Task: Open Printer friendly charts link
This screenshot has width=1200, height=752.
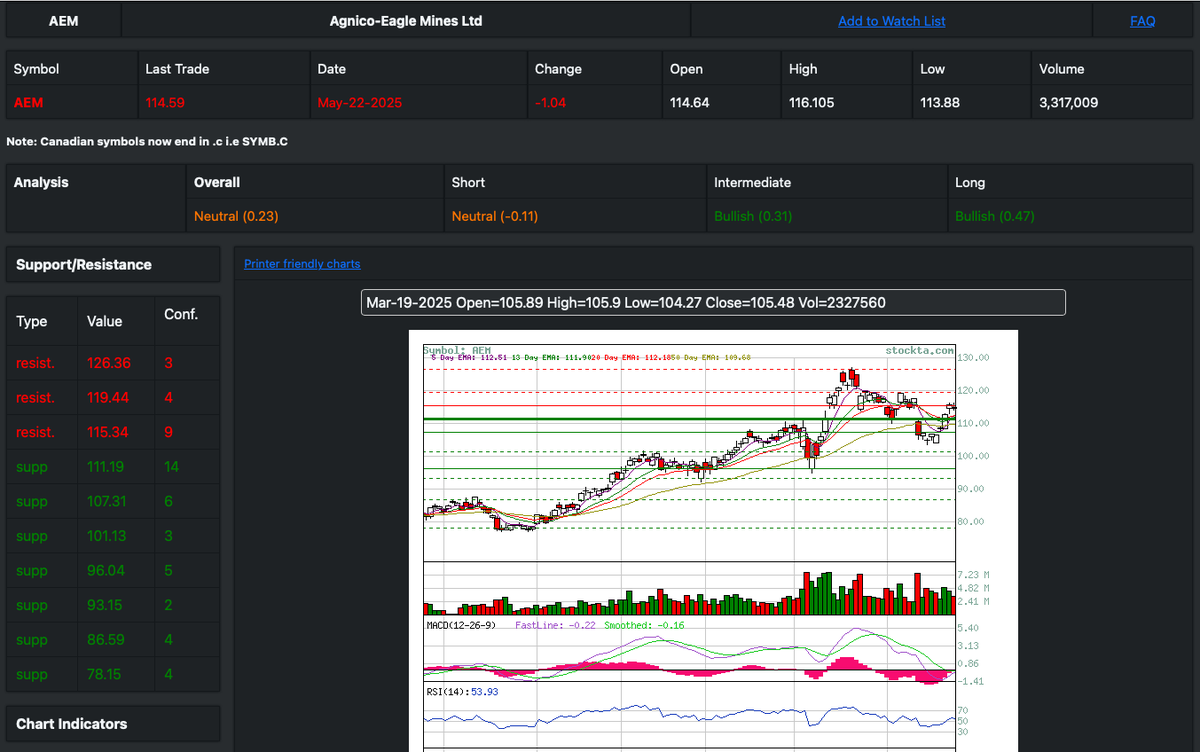Action: point(302,264)
